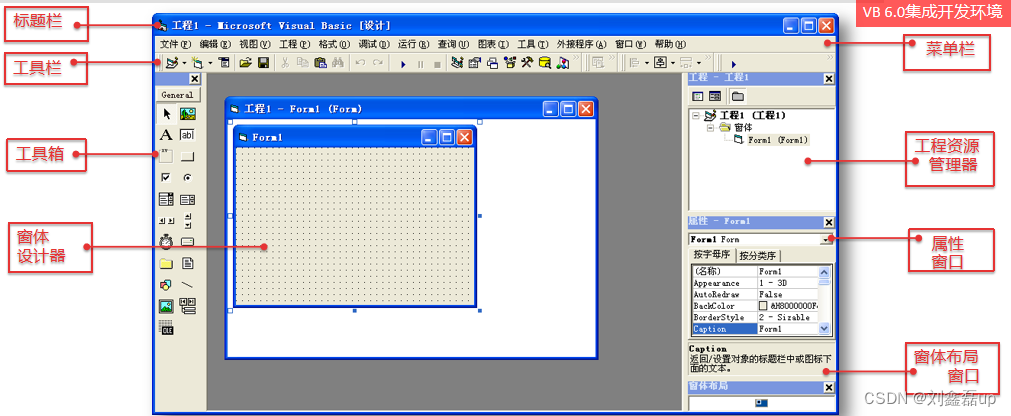Select the Image control in toolbox
This screenshot has width=1011, height=416.
166,306
